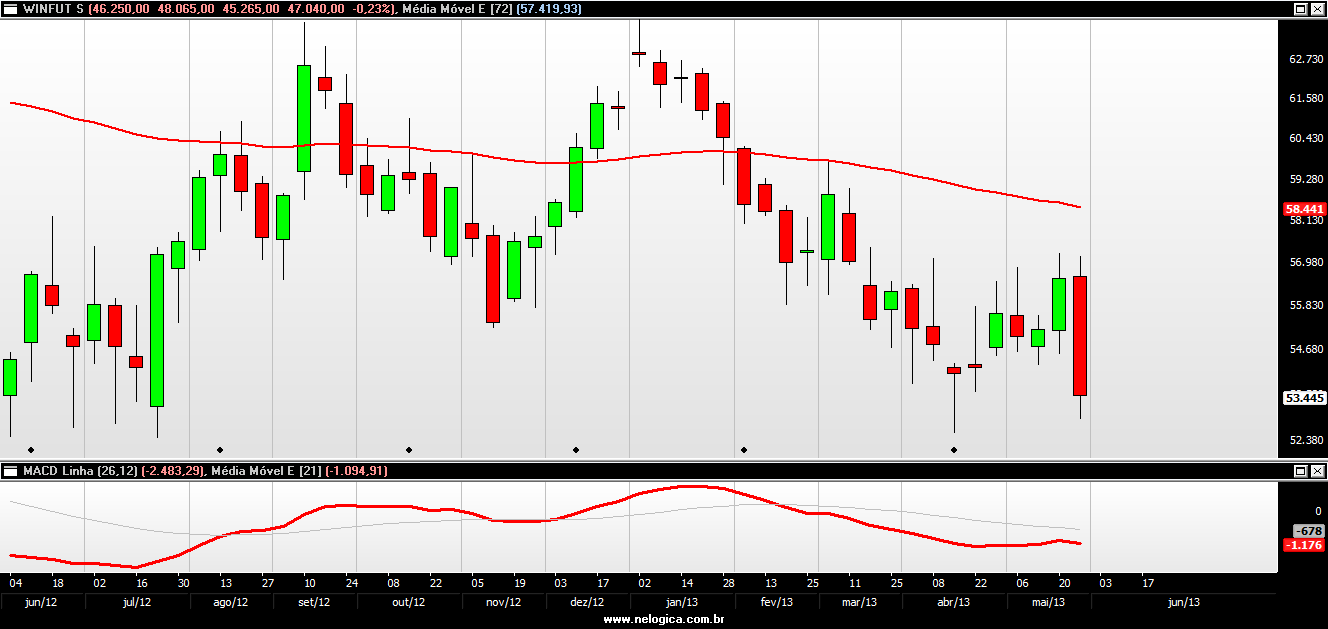Image resolution: width=1328 pixels, height=629 pixels.
Task: Click the -1.176 MACD value tag
Action: coord(1304,545)
